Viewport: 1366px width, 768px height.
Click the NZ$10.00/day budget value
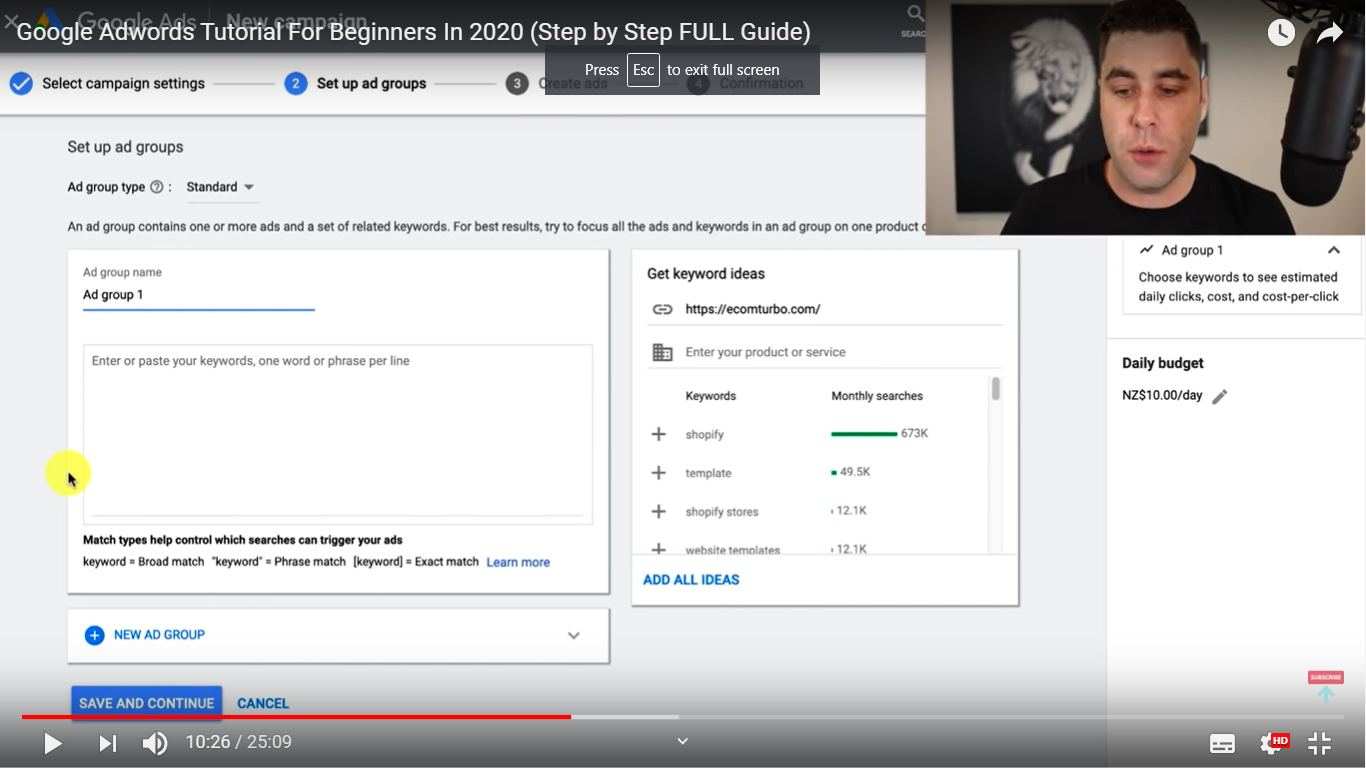(1162, 396)
